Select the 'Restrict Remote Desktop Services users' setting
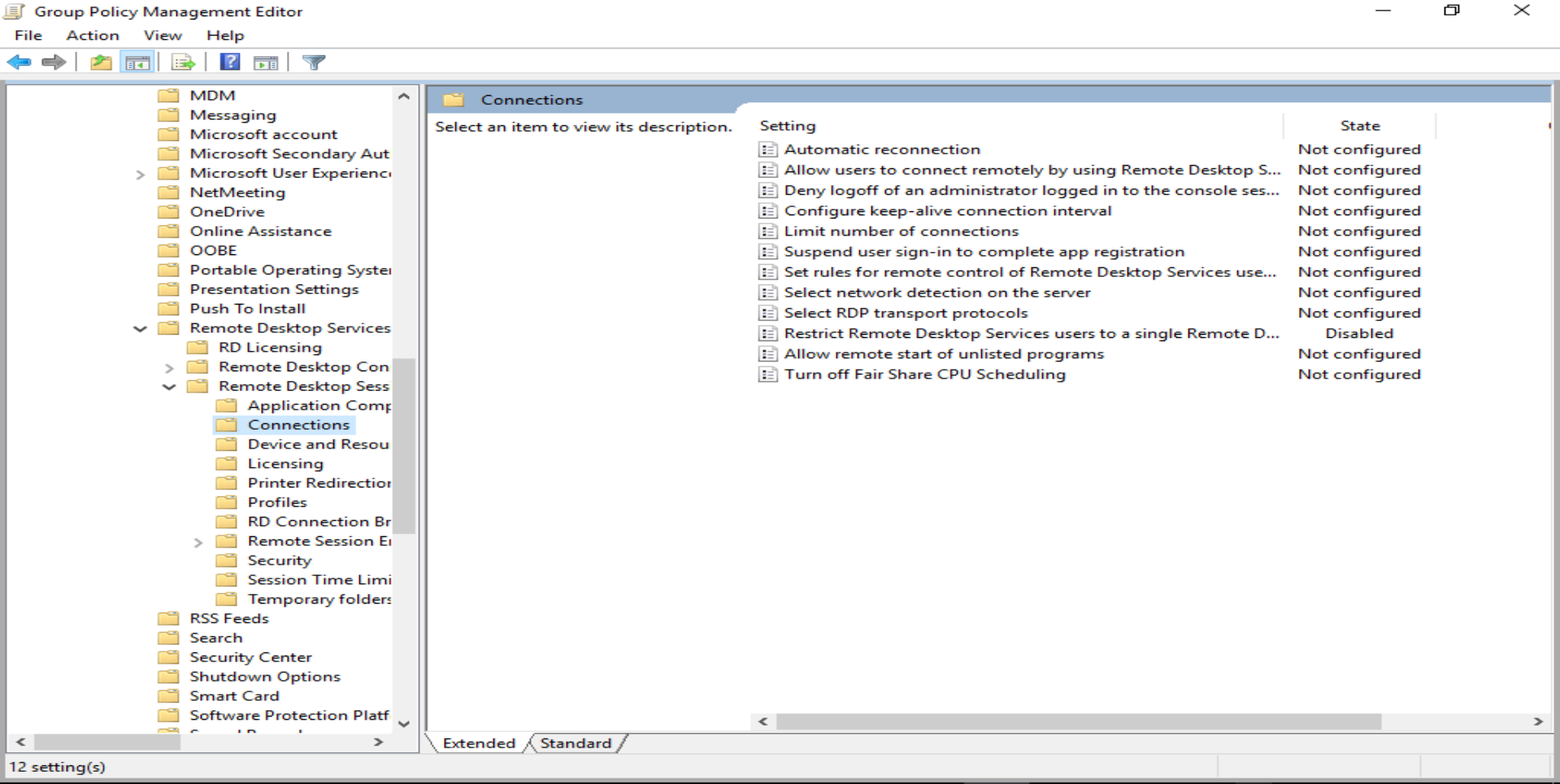The image size is (1560, 784). point(1032,334)
